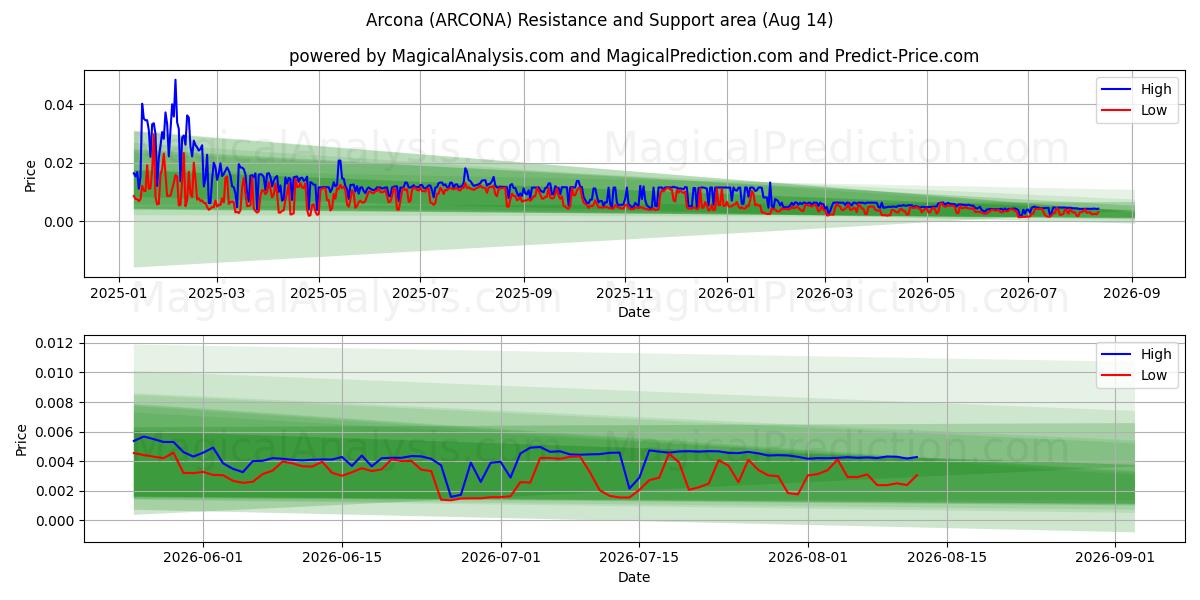
Task: Click the '2026-06-15' tick label
Action: 342,557
